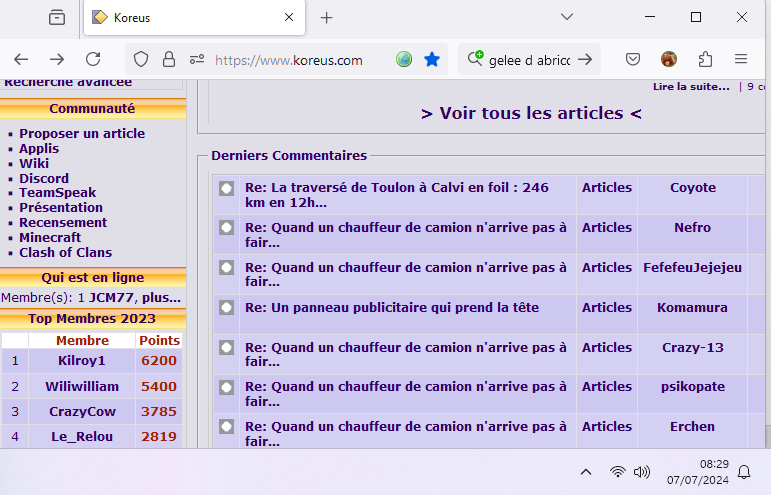This screenshot has height=495, width=771.
Task: Expand the hidden system tray icons chevron
Action: 585,472
